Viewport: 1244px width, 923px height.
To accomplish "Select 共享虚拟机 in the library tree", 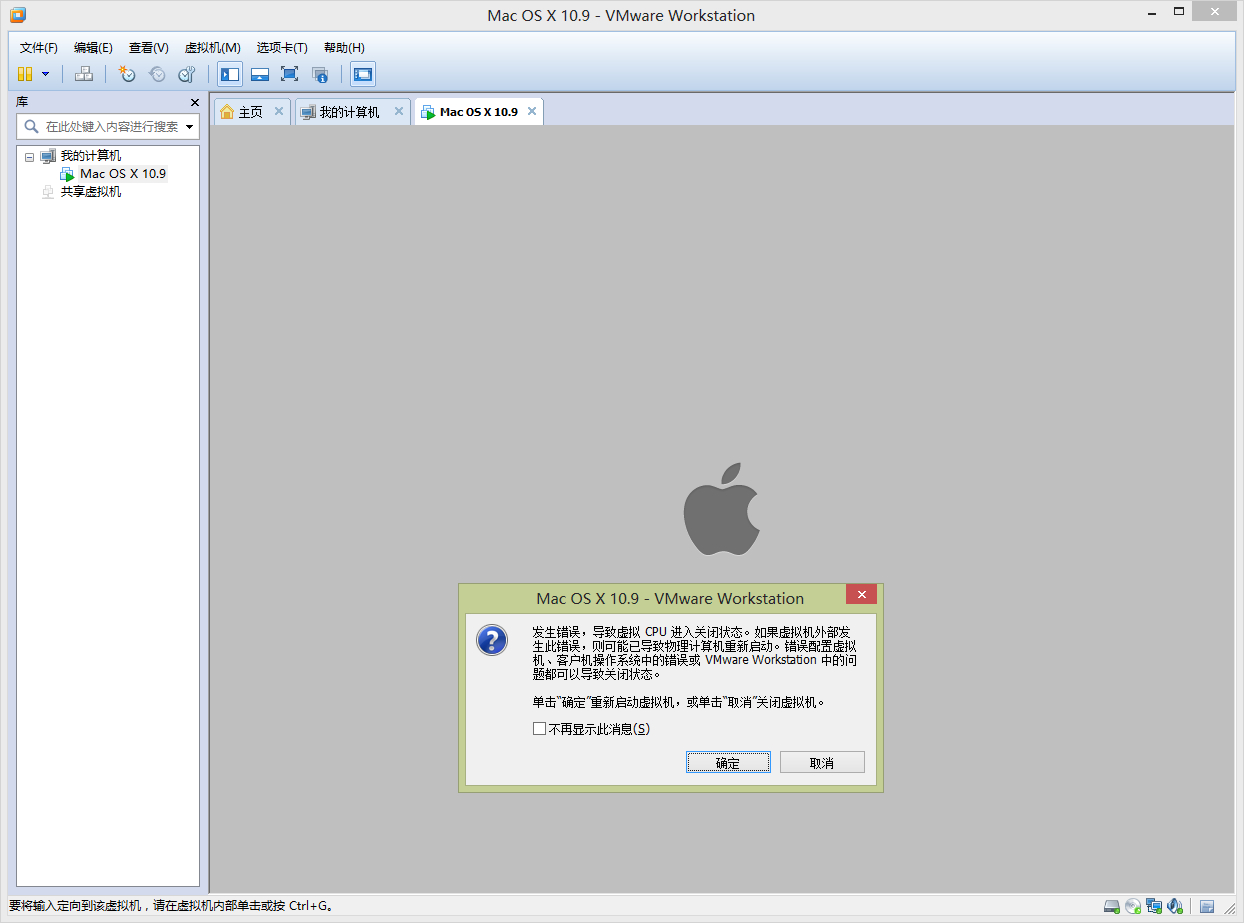I will [x=91, y=192].
